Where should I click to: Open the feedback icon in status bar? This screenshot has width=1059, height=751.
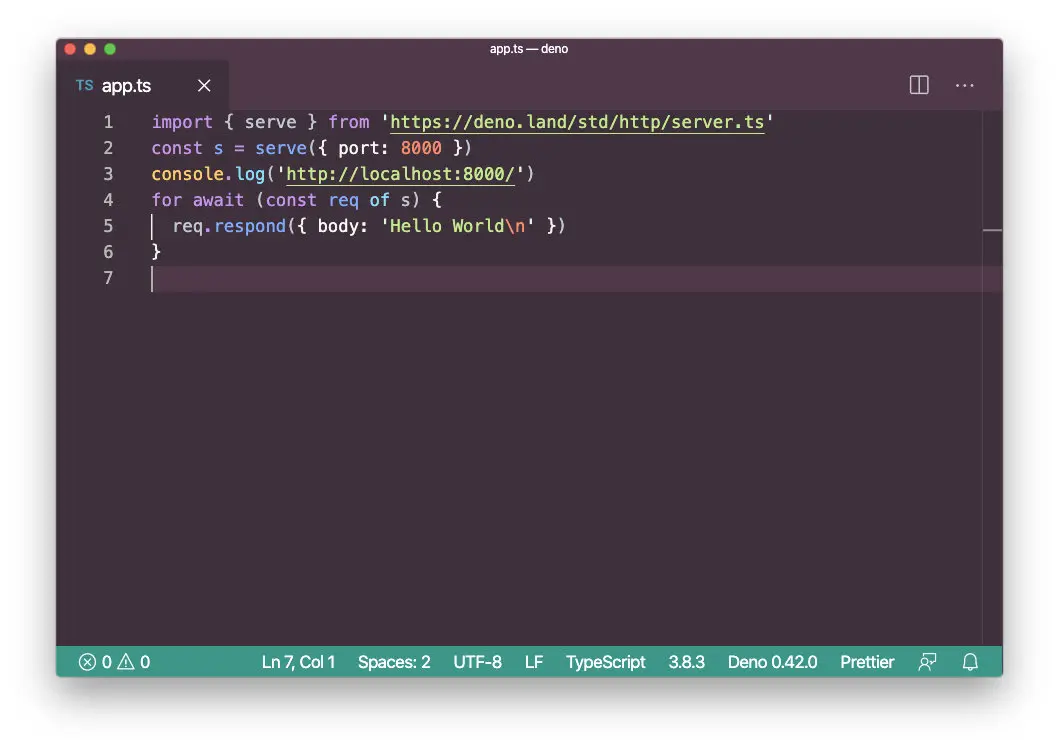pyautogui.click(x=927, y=662)
